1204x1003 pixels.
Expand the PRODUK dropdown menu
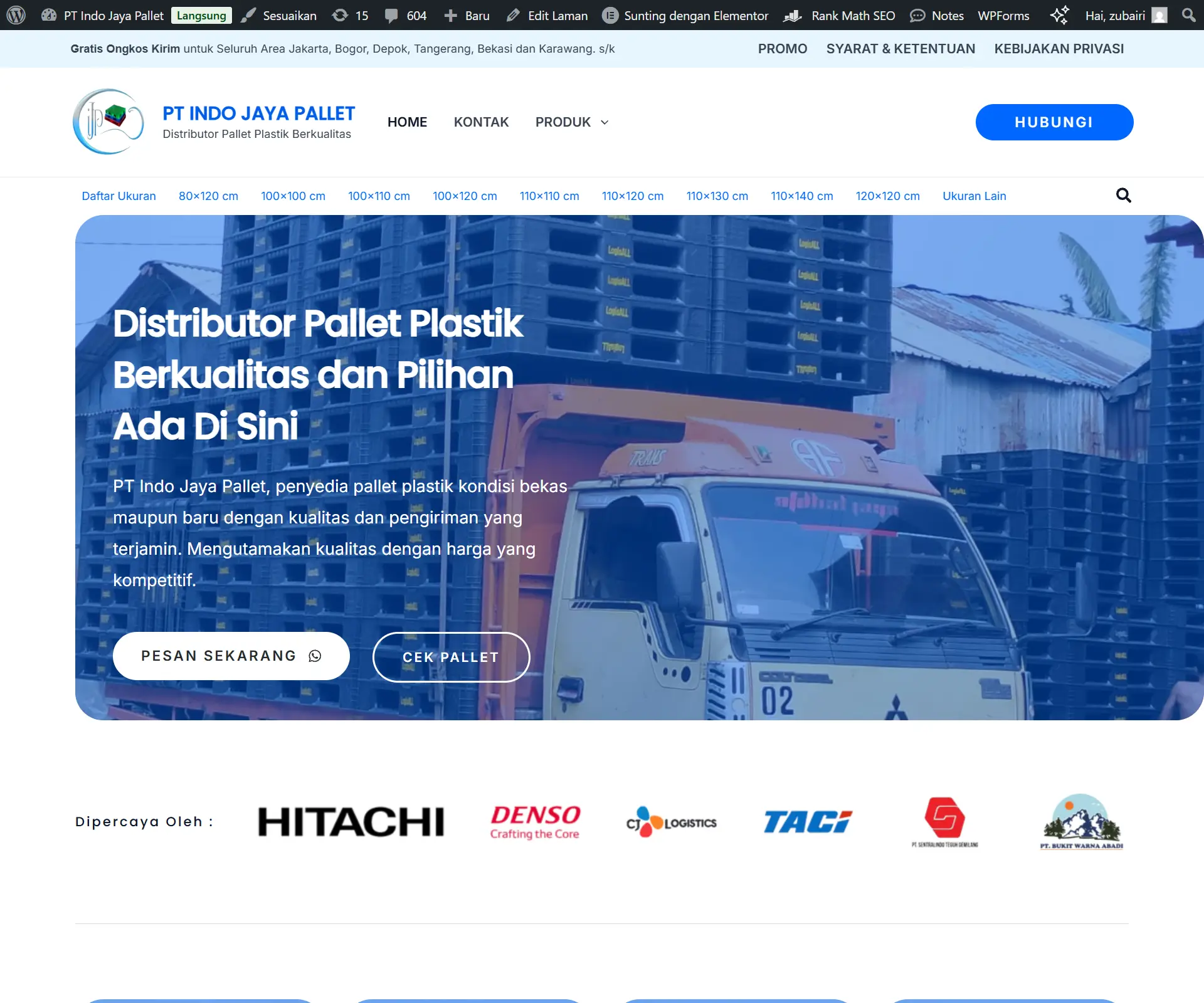(x=571, y=122)
